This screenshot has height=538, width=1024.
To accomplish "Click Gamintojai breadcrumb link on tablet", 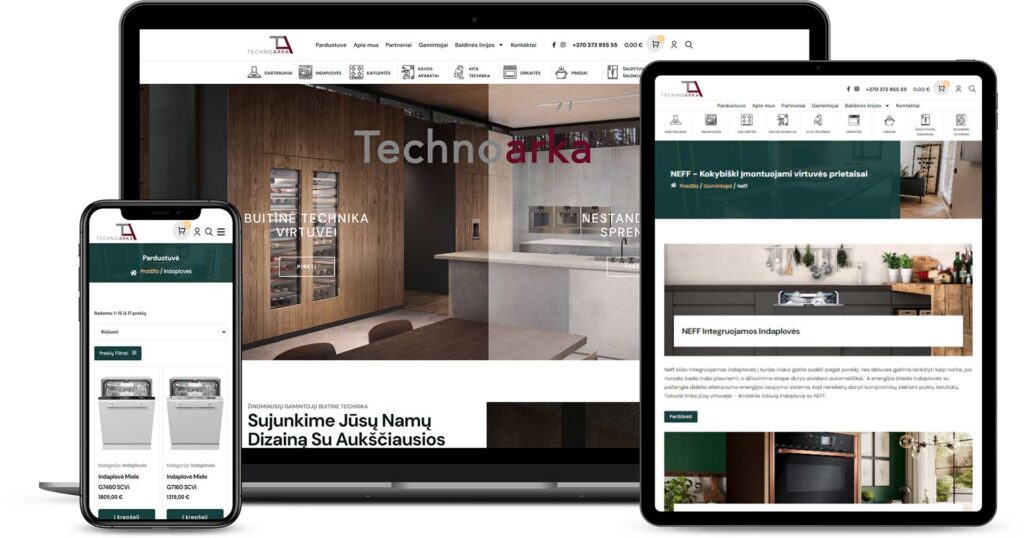I will 718,186.
